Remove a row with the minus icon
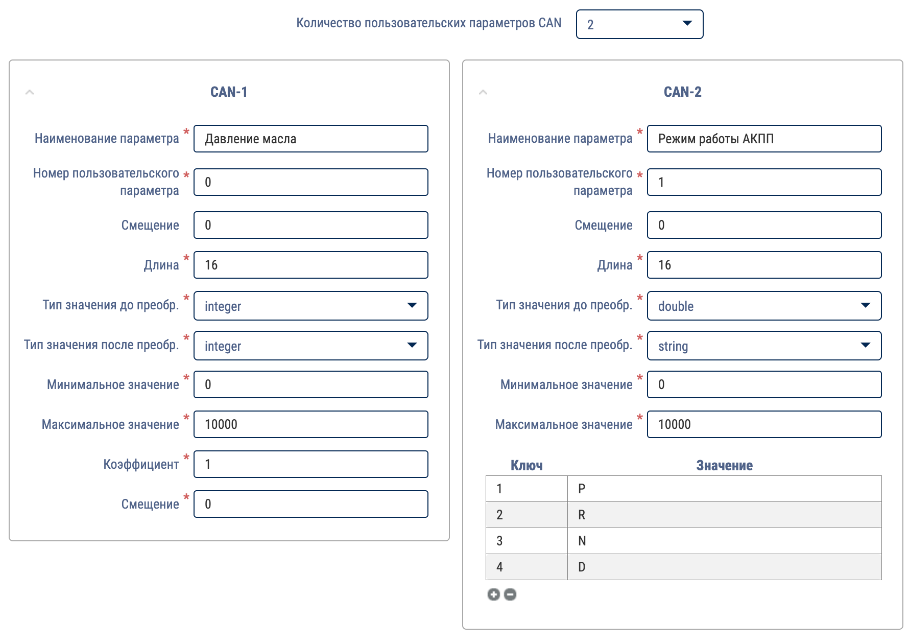The height and width of the screenshot is (634, 913). point(510,594)
